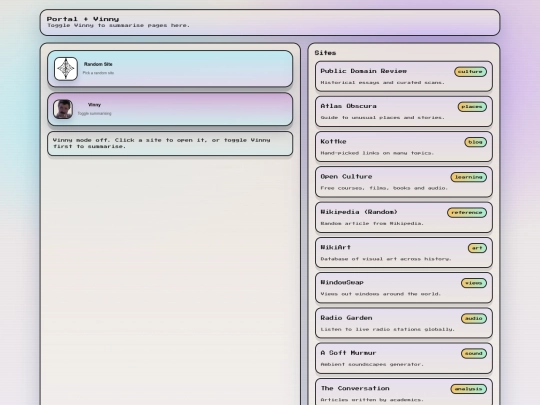Viewport: 540px width, 405px height.
Task: Click 'Views out windows around the world.' text
Action: tap(381, 294)
